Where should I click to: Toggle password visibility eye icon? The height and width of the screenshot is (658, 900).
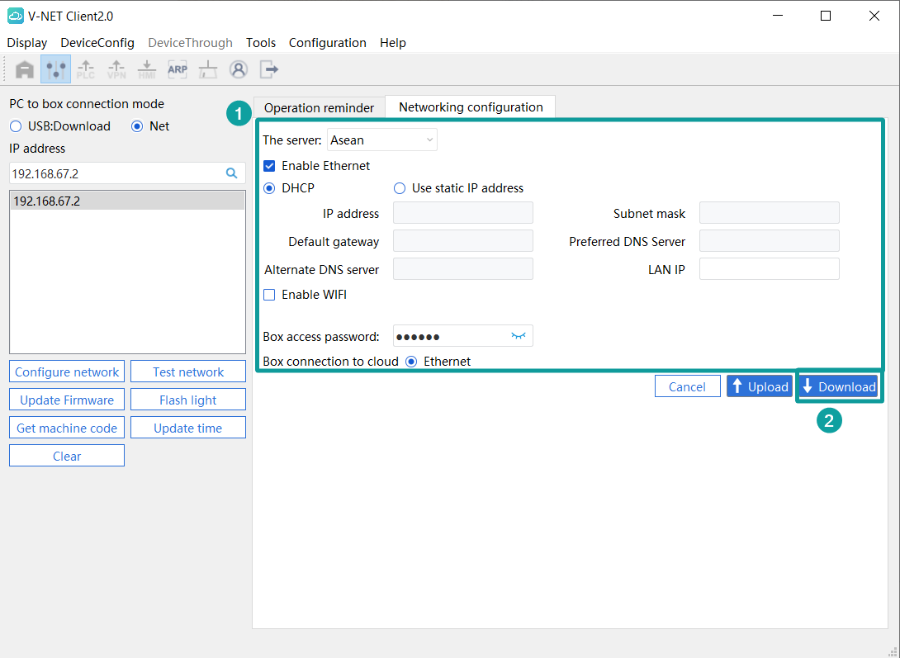point(518,336)
